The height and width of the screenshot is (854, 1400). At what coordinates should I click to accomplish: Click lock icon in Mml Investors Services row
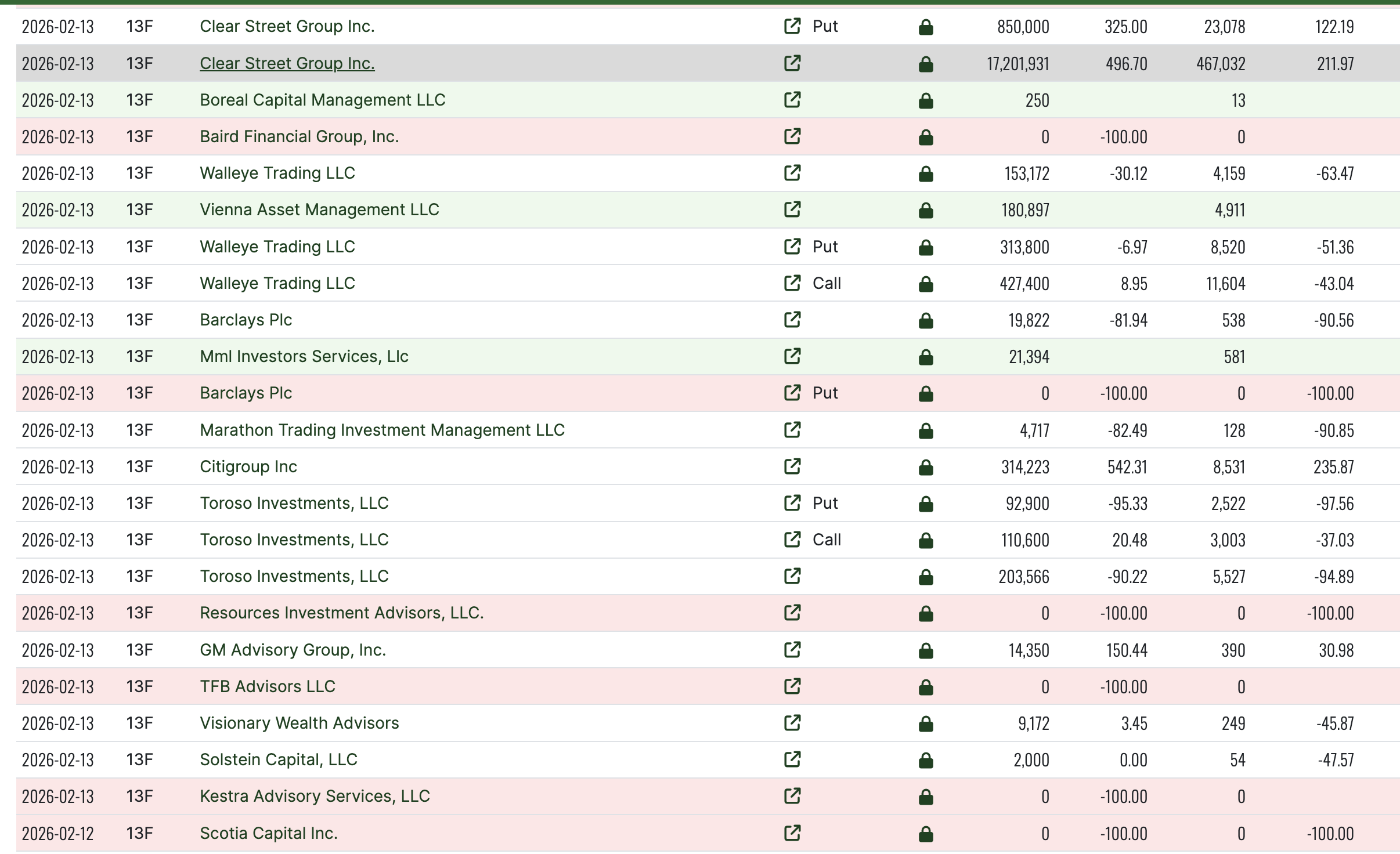coord(926,357)
